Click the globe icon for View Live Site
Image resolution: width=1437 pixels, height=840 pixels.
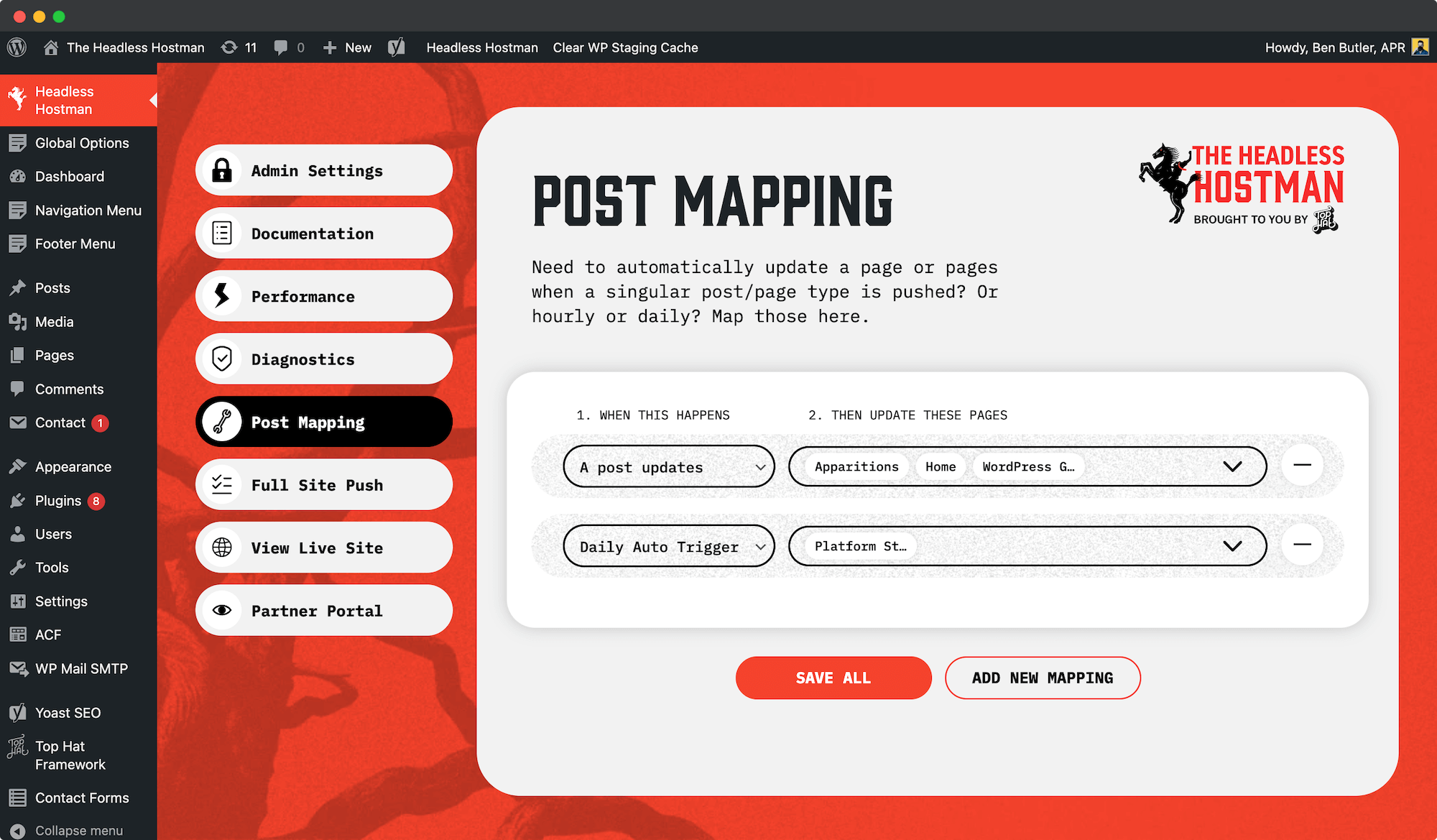(x=222, y=548)
